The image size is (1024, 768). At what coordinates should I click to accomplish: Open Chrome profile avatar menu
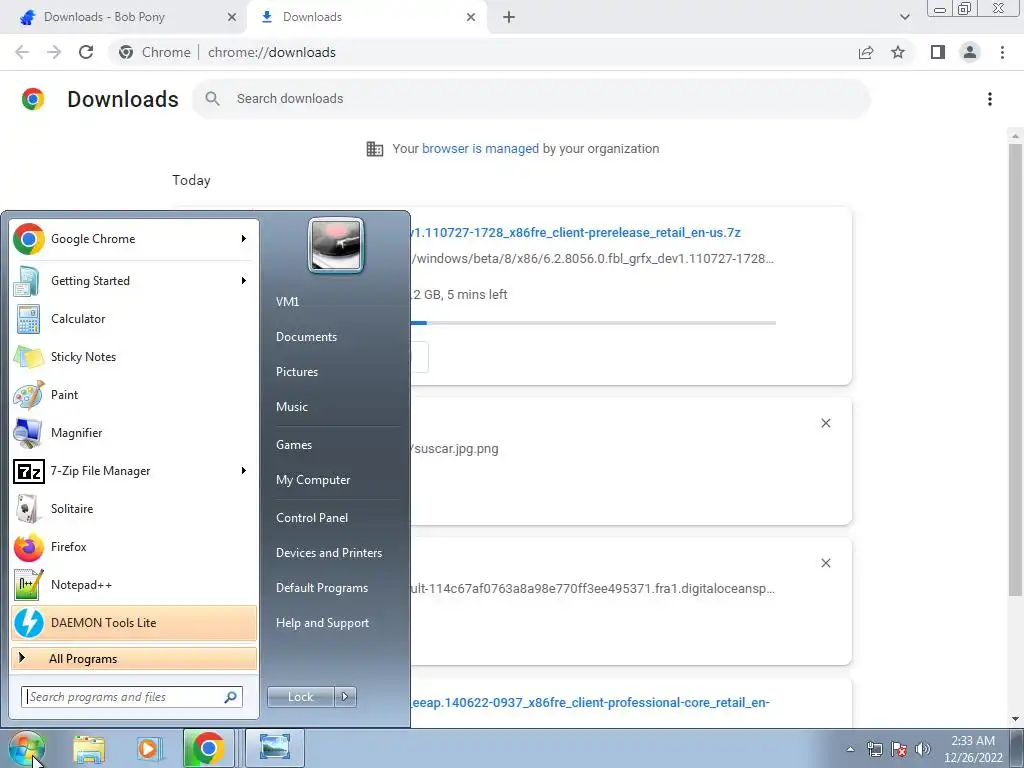pyautogui.click(x=970, y=52)
